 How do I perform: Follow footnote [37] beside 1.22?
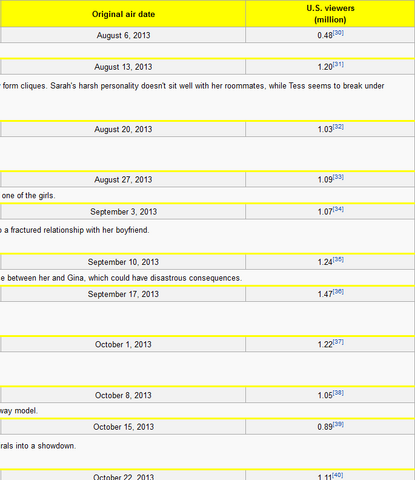pyautogui.click(x=338, y=342)
